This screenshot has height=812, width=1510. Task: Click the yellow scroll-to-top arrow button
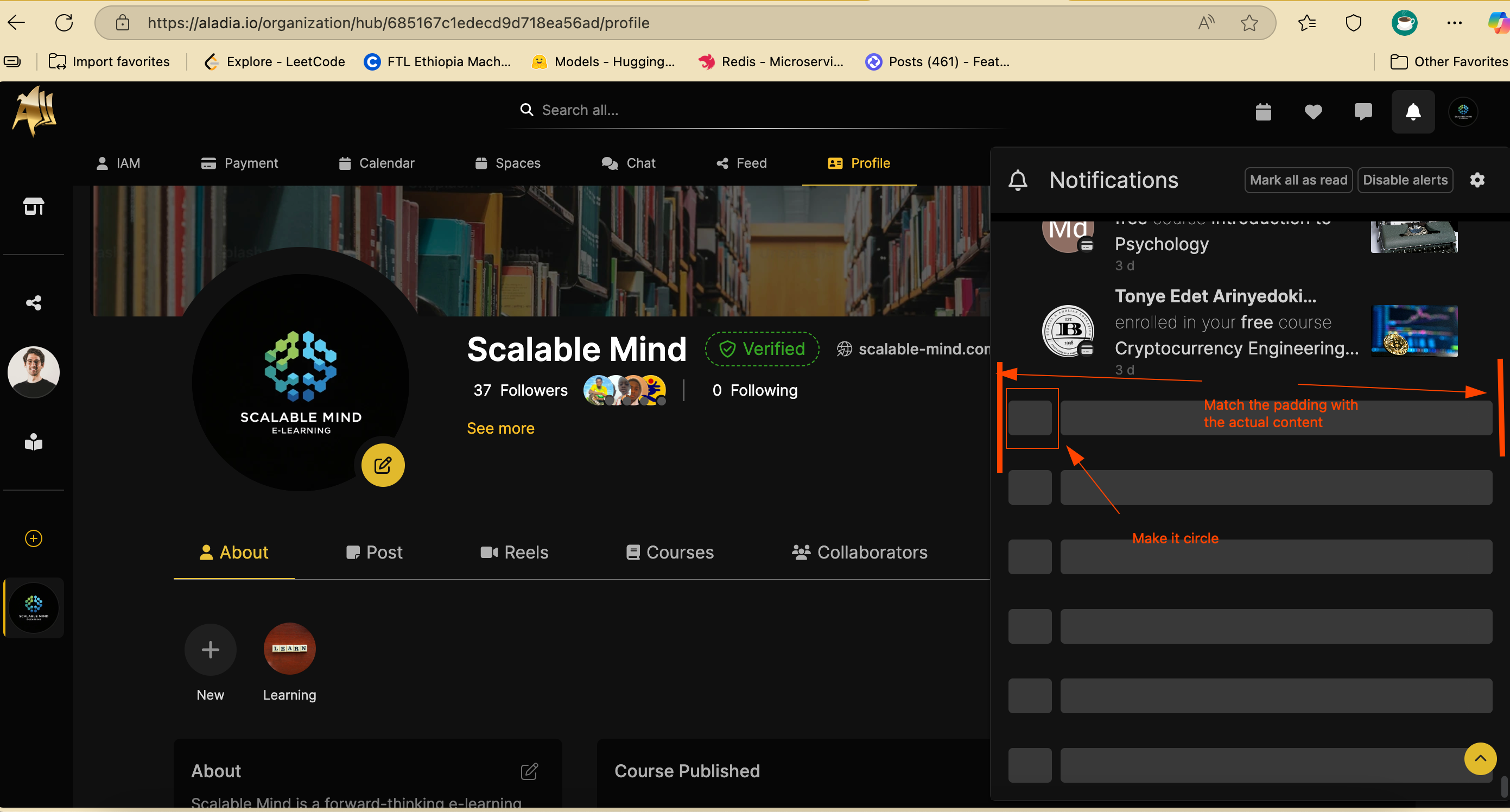coord(1480,759)
